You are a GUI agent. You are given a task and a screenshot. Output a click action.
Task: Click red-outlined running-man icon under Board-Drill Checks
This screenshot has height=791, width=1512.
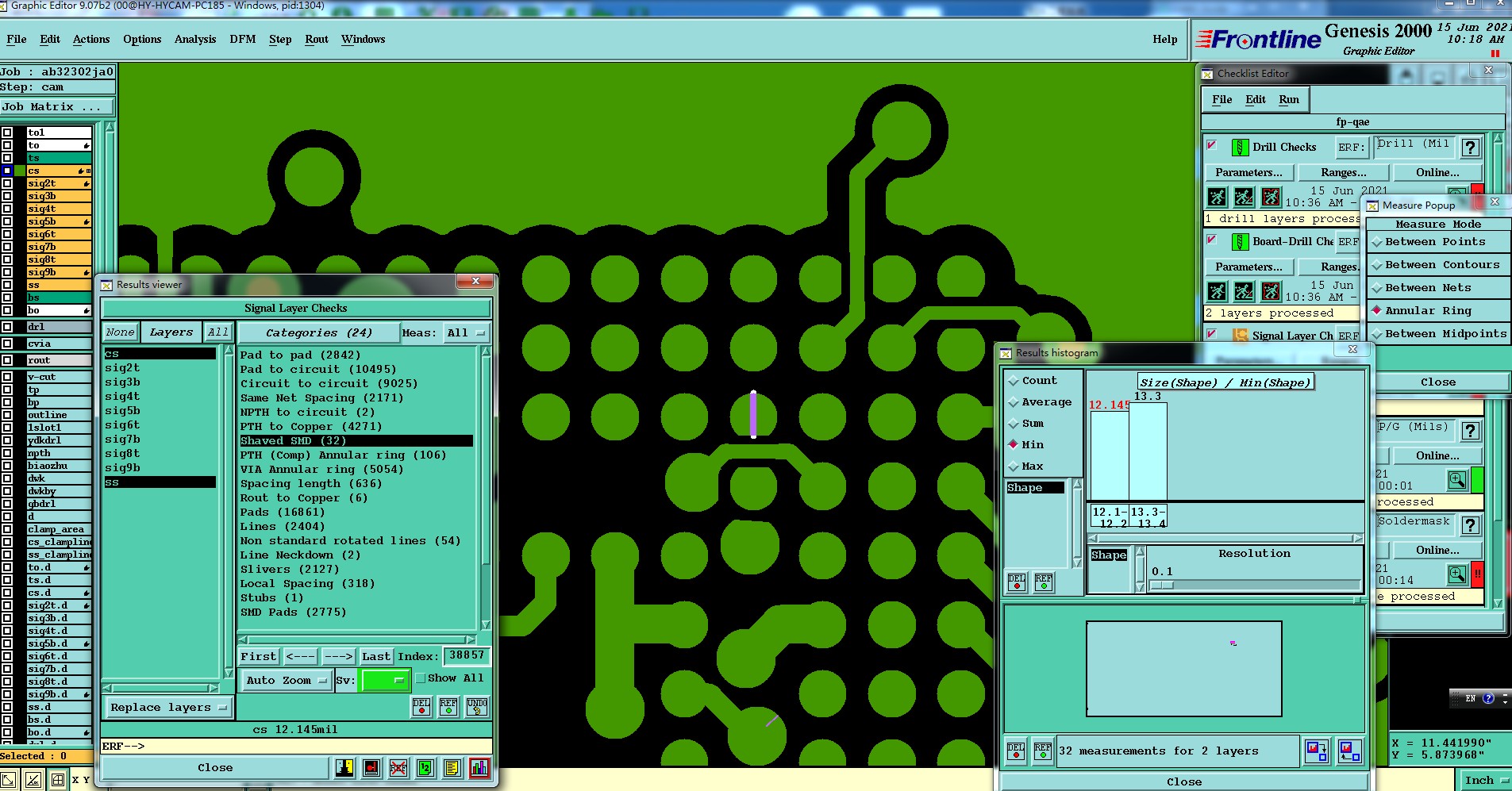click(1271, 291)
